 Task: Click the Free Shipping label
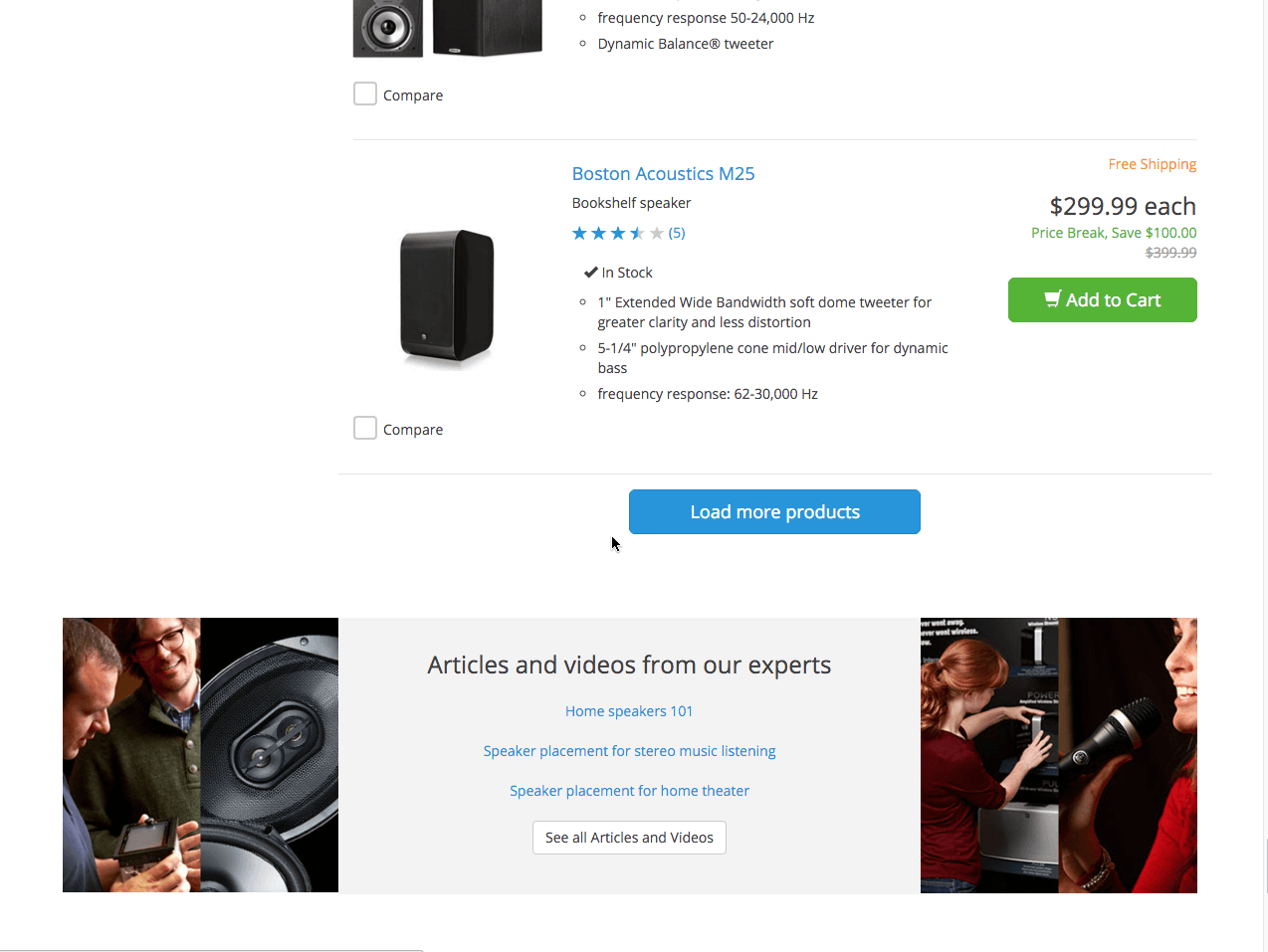click(x=1152, y=164)
